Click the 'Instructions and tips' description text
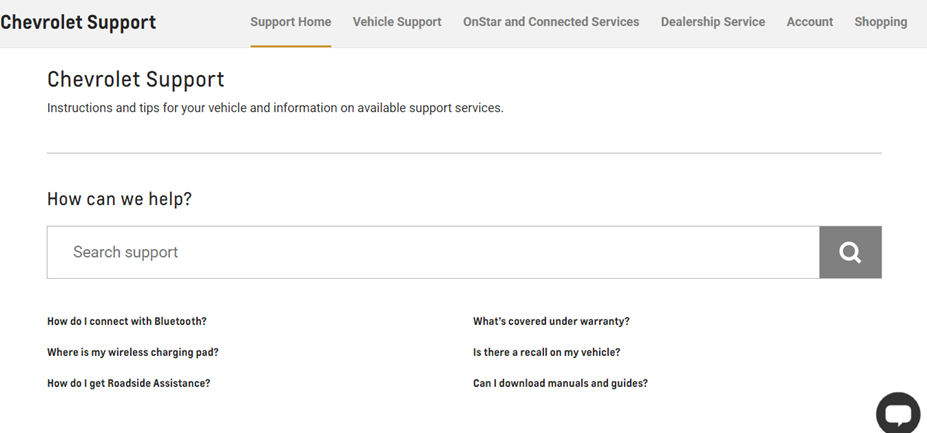The height and width of the screenshot is (433, 927). [275, 108]
